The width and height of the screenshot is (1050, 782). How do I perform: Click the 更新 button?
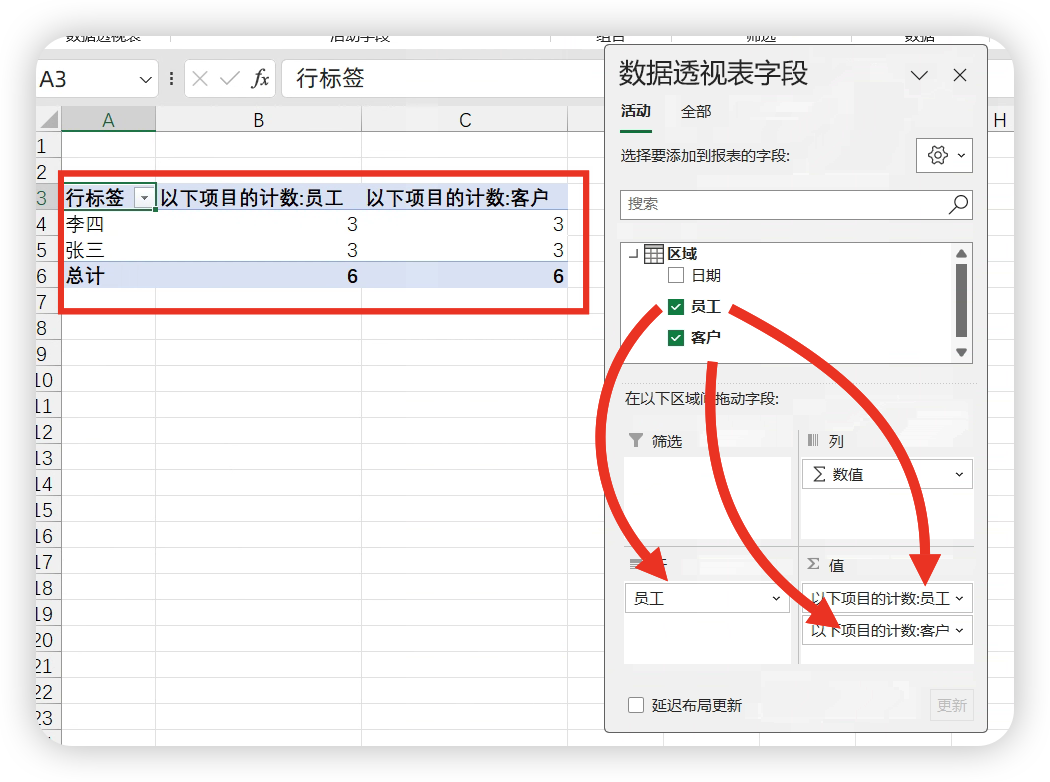coord(952,705)
